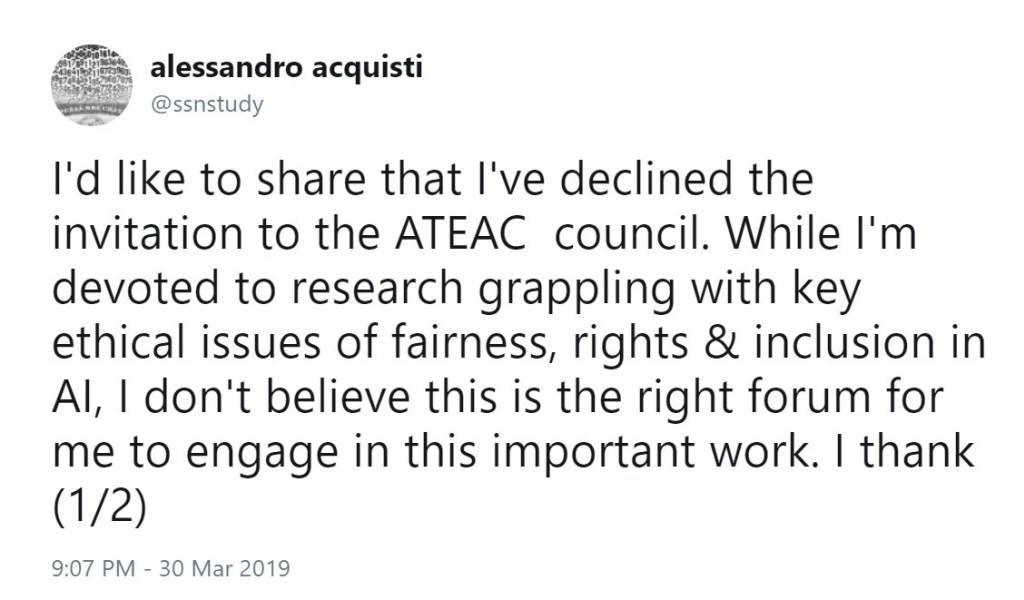Click the 30 Mar 2019 date
The height and width of the screenshot is (600, 1024).
pos(225,567)
